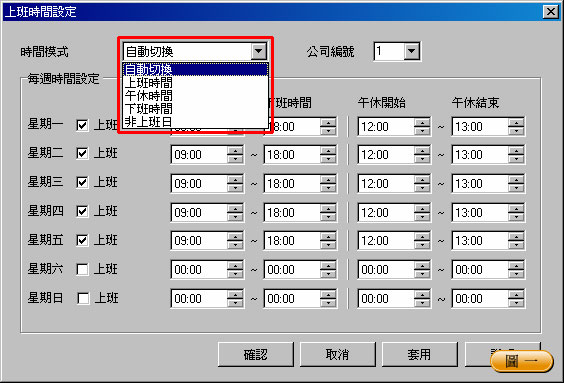
Task: Increase 星期四 午休開始 with up arrow
Action: pyautogui.click(x=422, y=209)
